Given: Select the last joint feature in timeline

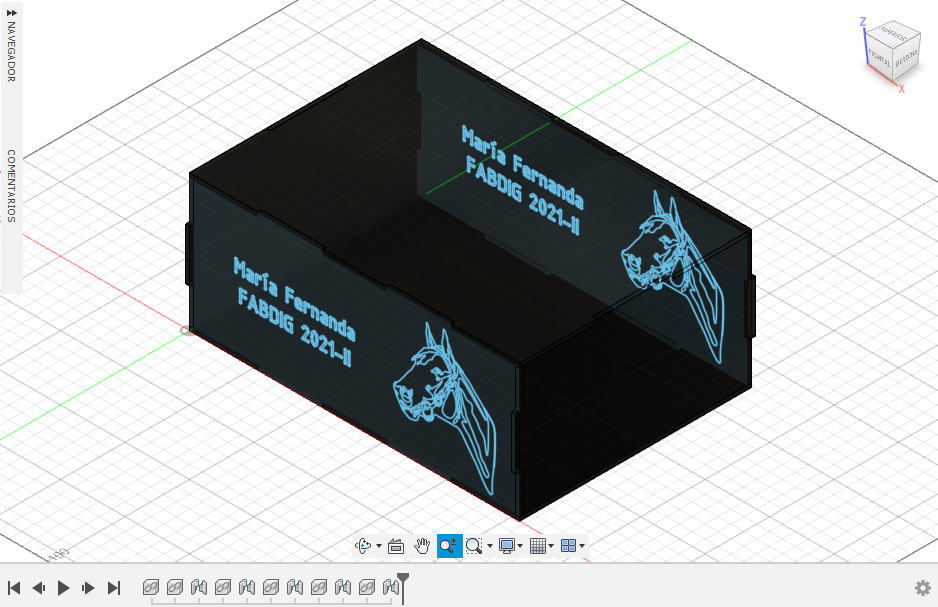Looking at the screenshot, I should click(x=391, y=587).
